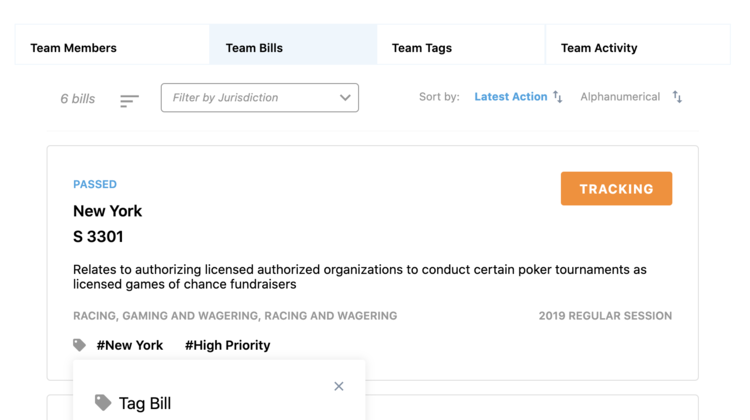
Task: Switch to the Team Members tab
Action: coord(73,48)
